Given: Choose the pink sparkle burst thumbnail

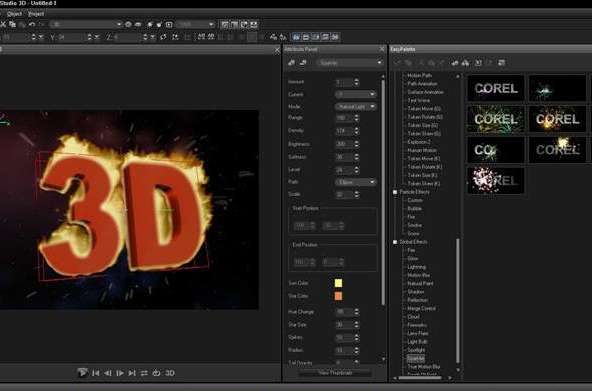Looking at the screenshot, I should tap(496, 181).
